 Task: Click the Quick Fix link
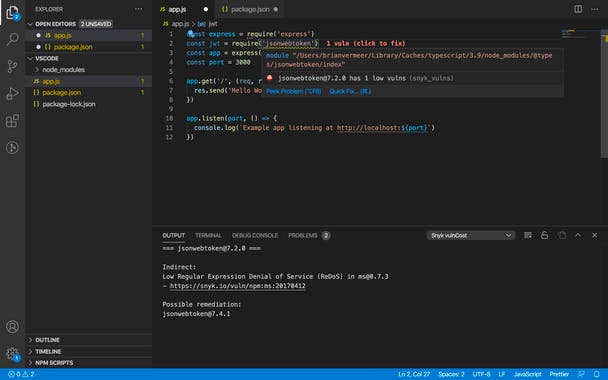pos(350,91)
